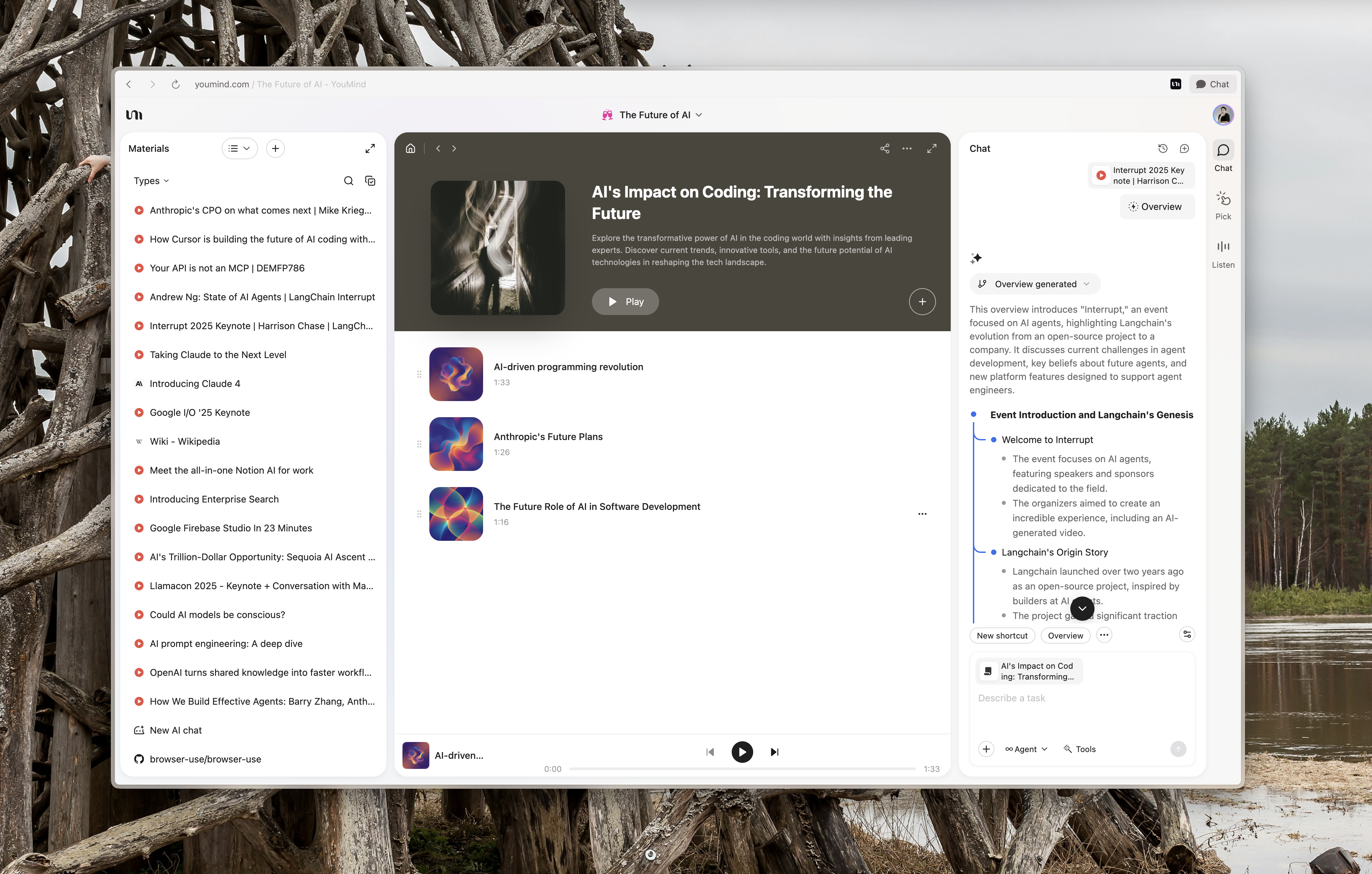Click the home icon in player
This screenshot has width=1372, height=874.
pos(410,149)
